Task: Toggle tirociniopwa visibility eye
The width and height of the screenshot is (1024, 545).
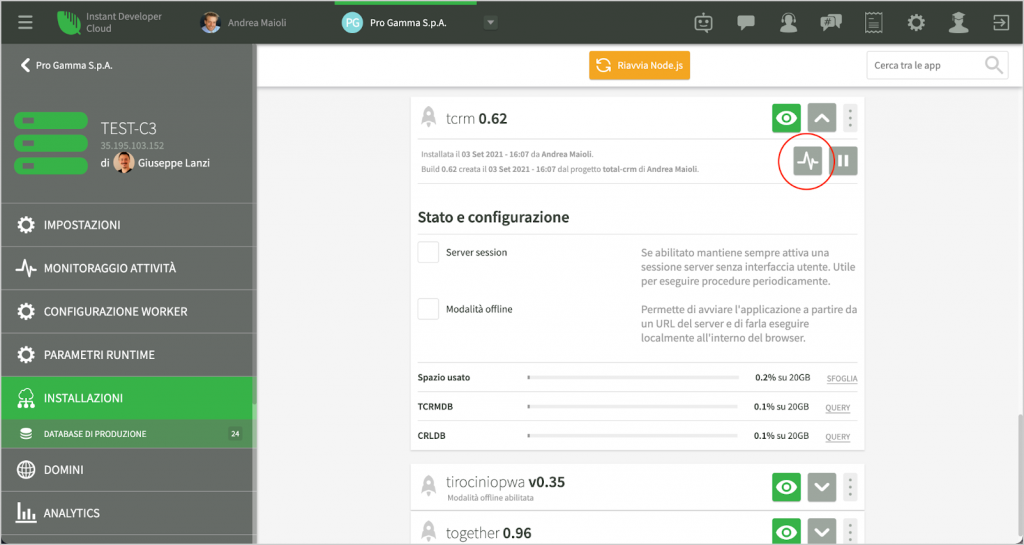Action: tap(786, 487)
